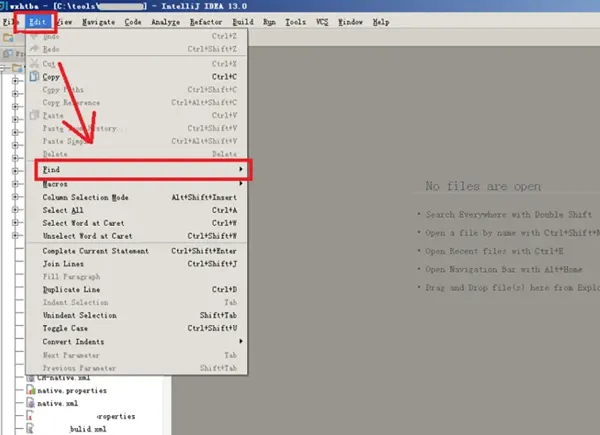Viewport: 600px width, 435px height.
Task: Click the 'No files are open' heading
Action: pyautogui.click(x=483, y=186)
